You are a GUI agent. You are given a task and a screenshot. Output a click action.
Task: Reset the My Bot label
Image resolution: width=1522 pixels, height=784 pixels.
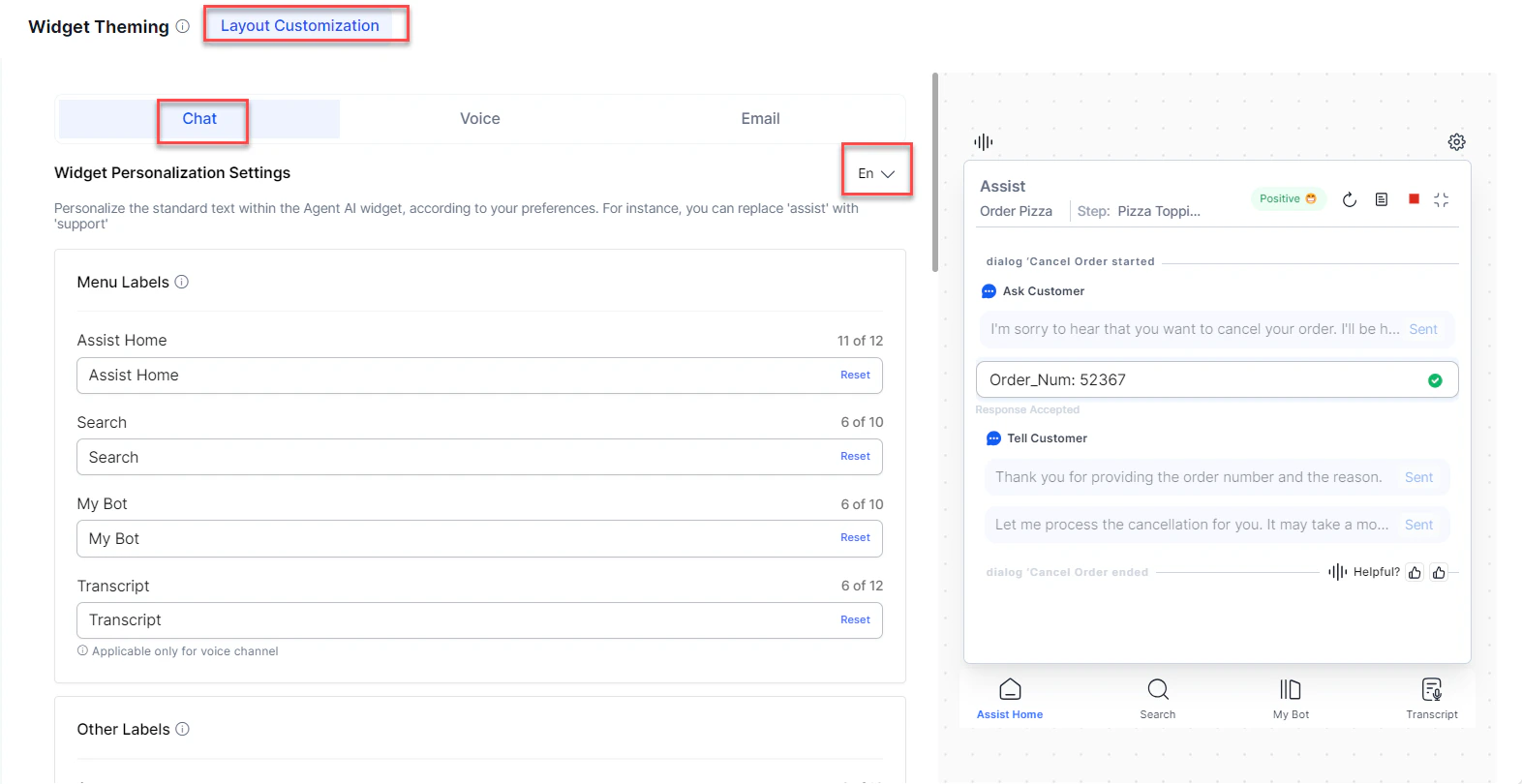[x=855, y=537]
